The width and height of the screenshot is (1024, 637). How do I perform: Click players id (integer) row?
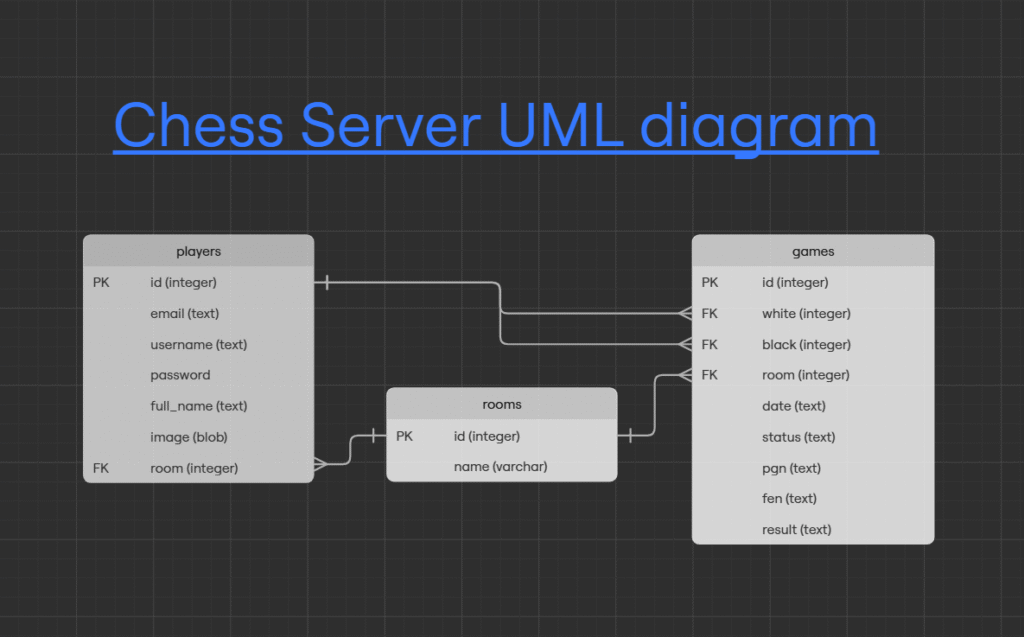click(199, 282)
